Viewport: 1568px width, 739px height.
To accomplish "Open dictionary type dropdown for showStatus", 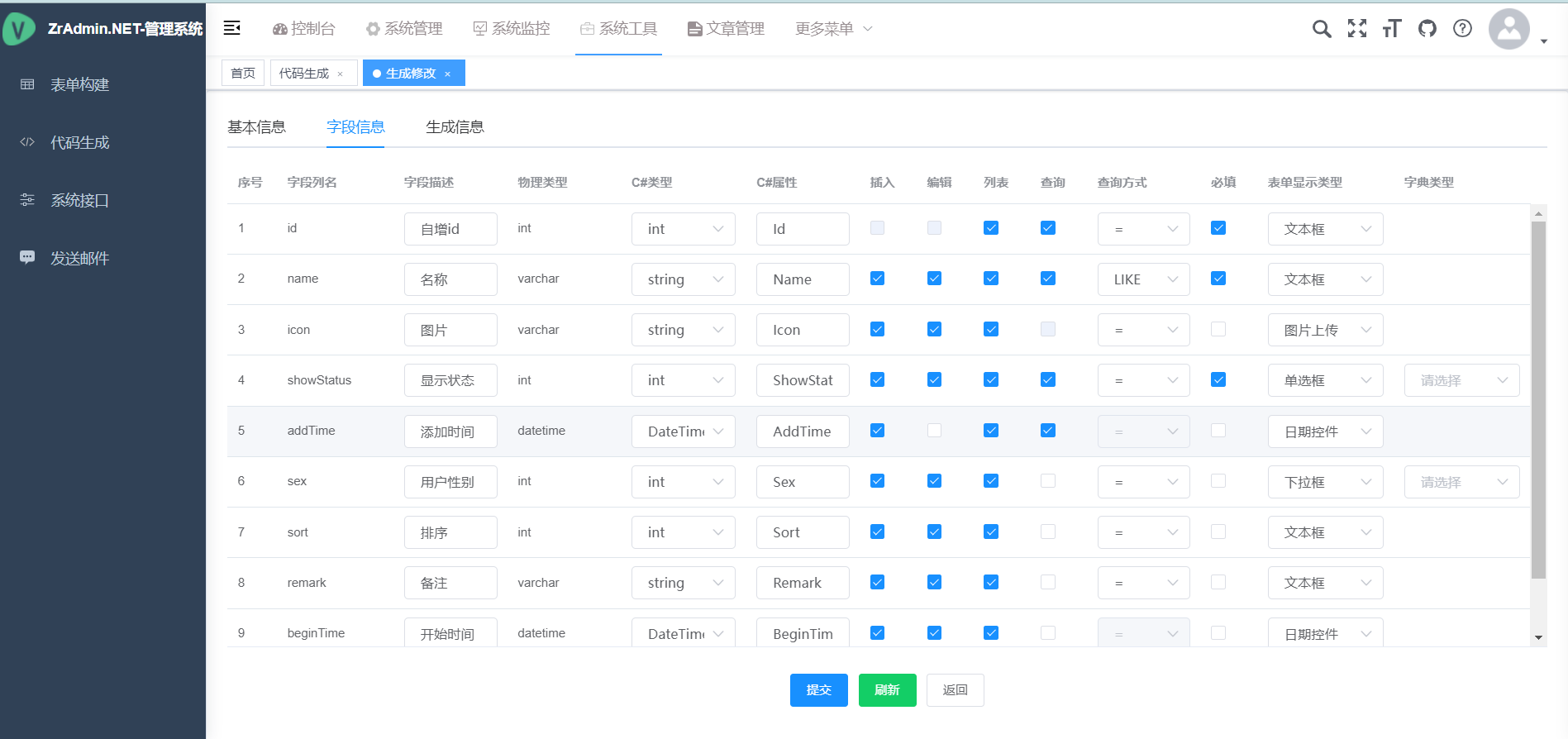I will tap(1461, 380).
